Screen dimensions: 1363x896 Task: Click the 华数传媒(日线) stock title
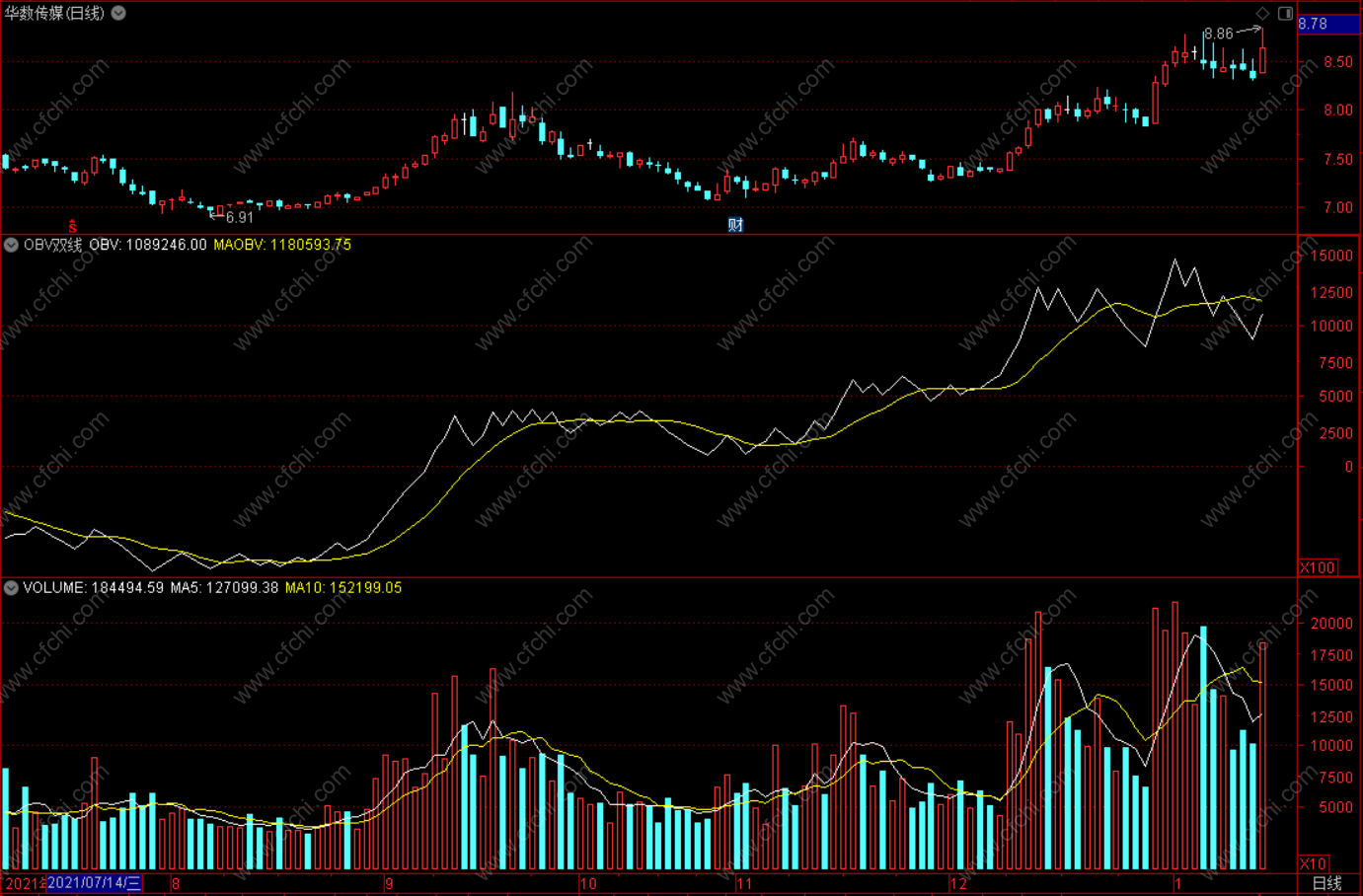click(54, 13)
